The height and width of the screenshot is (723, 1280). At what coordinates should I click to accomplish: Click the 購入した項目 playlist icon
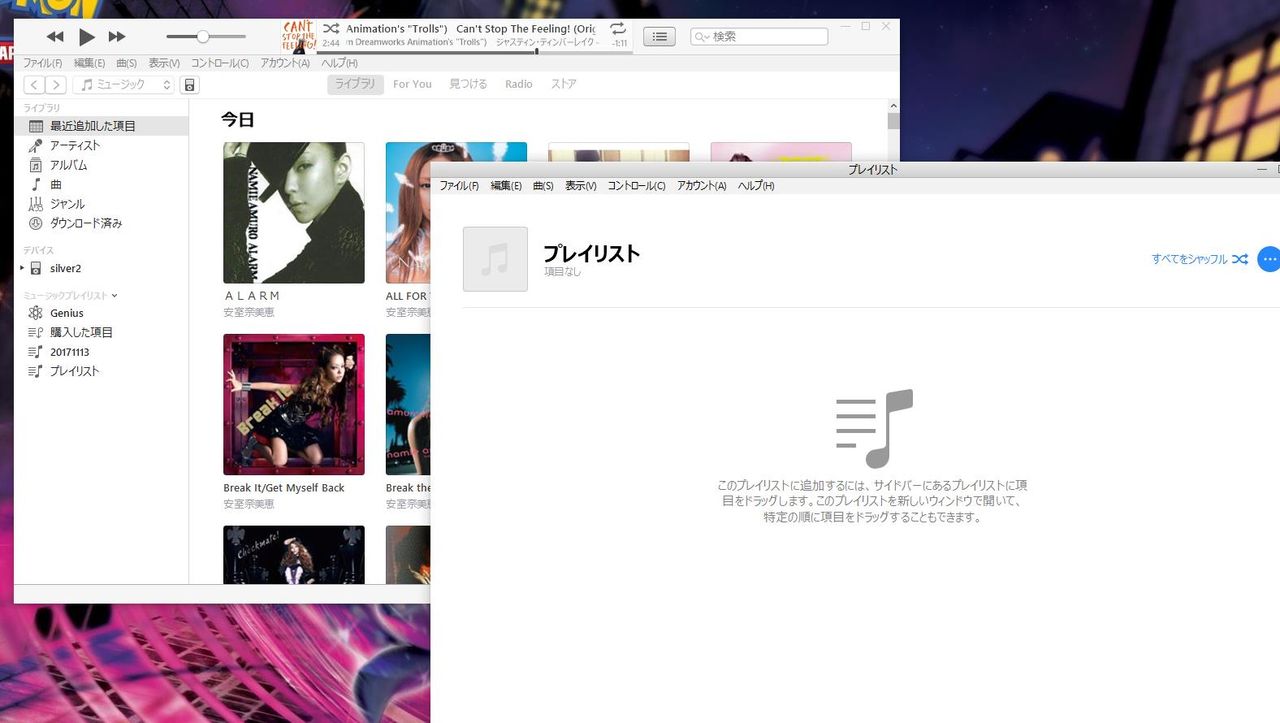click(x=36, y=332)
